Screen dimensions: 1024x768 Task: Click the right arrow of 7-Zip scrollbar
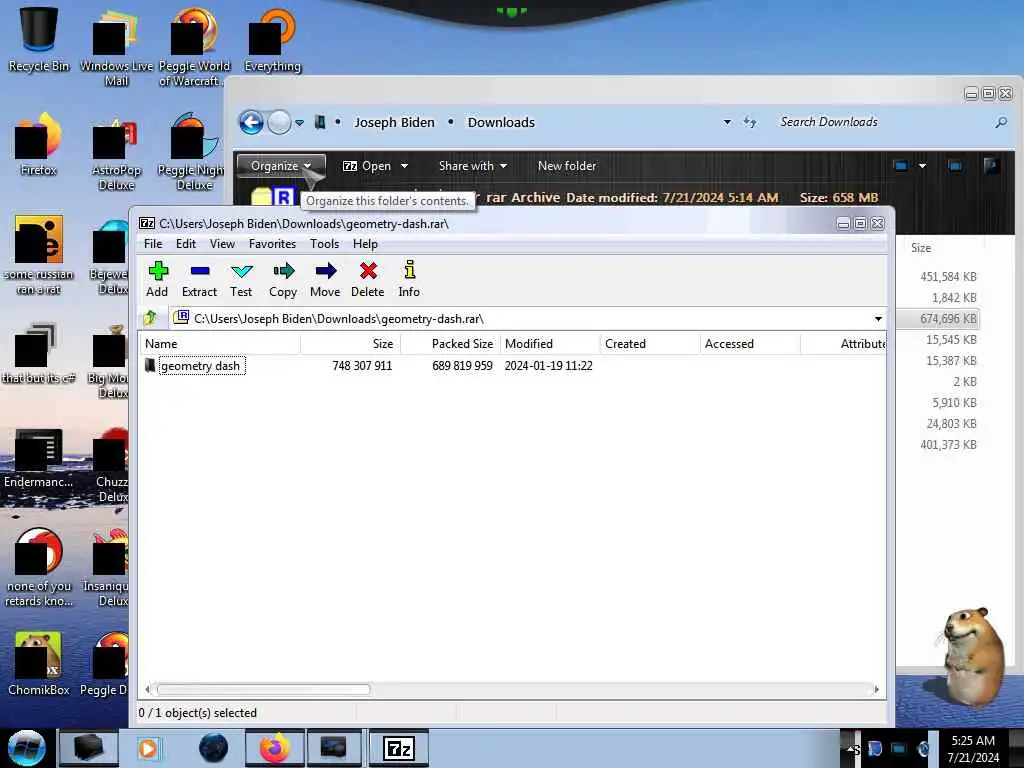pos(876,690)
